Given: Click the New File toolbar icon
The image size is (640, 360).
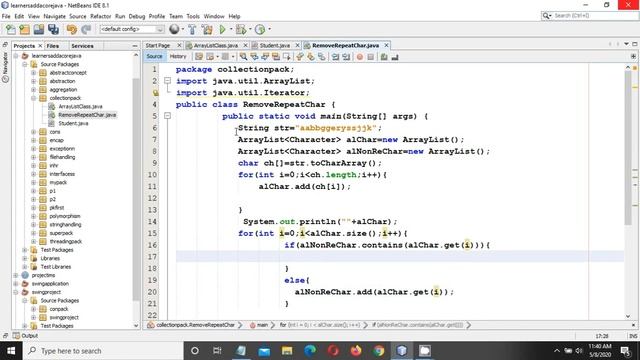Looking at the screenshot, I should pos(11,29).
